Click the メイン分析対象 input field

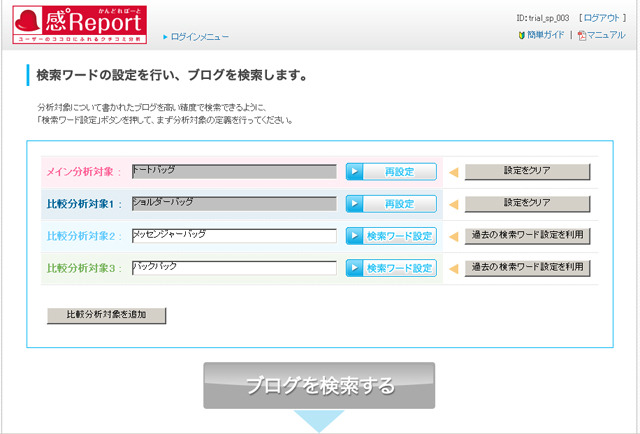pyautogui.click(x=234, y=171)
